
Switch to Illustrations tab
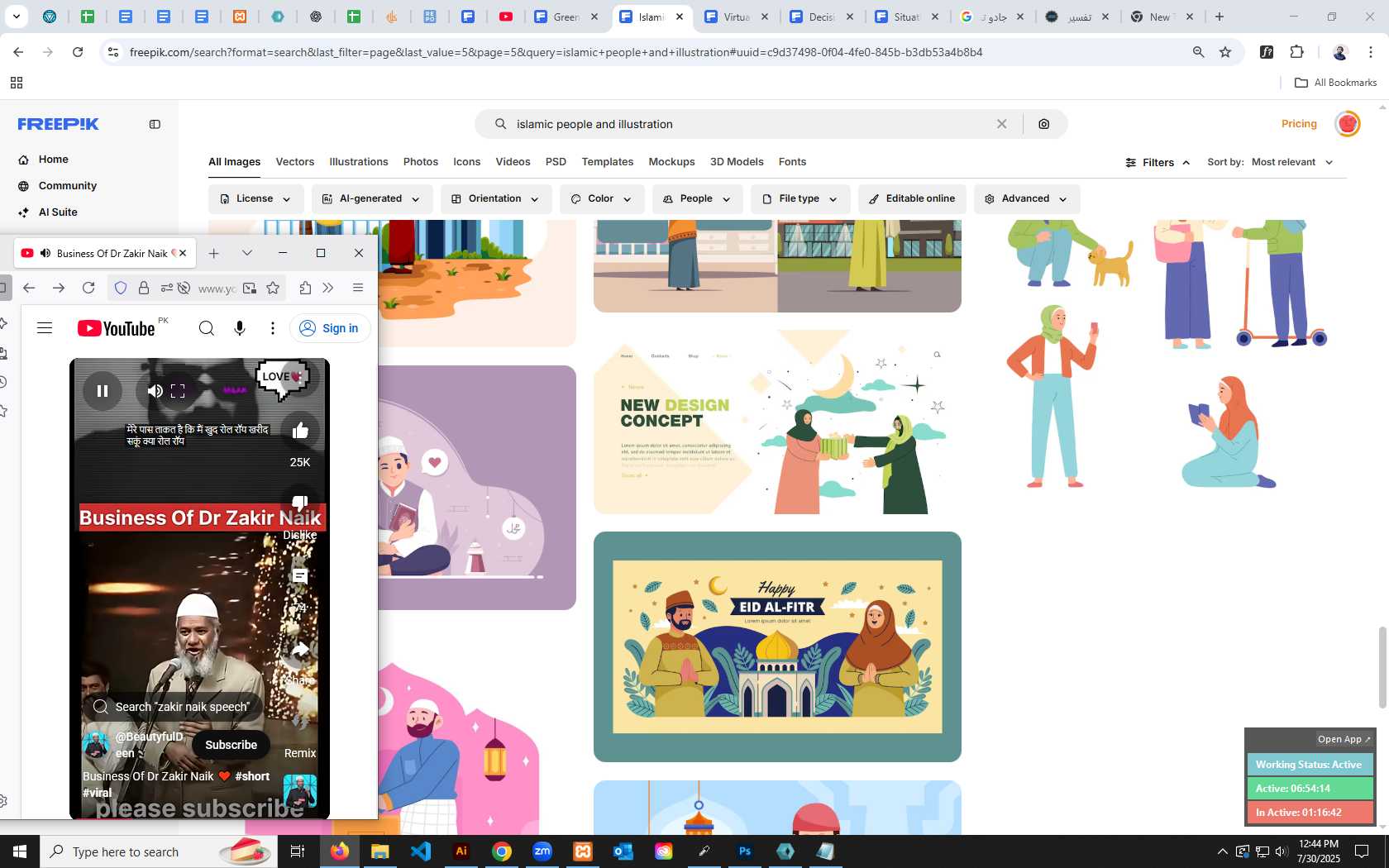[x=359, y=162]
